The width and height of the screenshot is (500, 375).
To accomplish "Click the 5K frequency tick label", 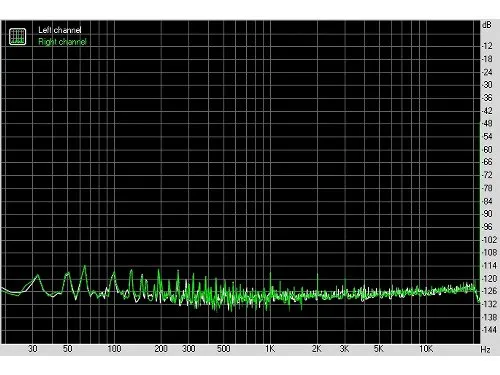I will (379, 349).
